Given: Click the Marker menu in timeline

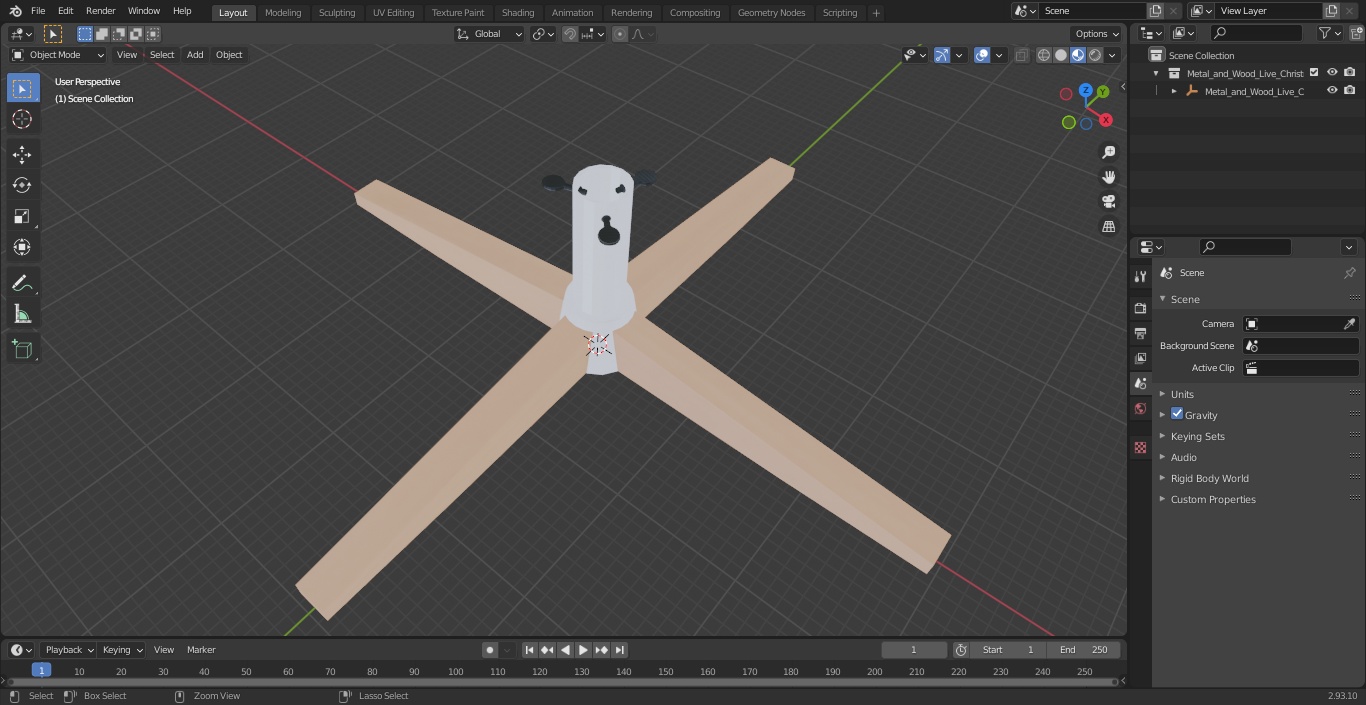Looking at the screenshot, I should (201, 650).
